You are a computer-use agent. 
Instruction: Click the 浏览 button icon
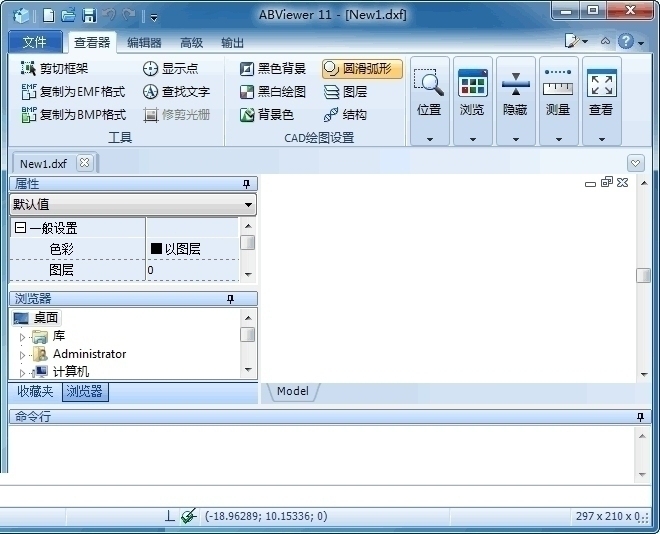pyautogui.click(x=473, y=83)
